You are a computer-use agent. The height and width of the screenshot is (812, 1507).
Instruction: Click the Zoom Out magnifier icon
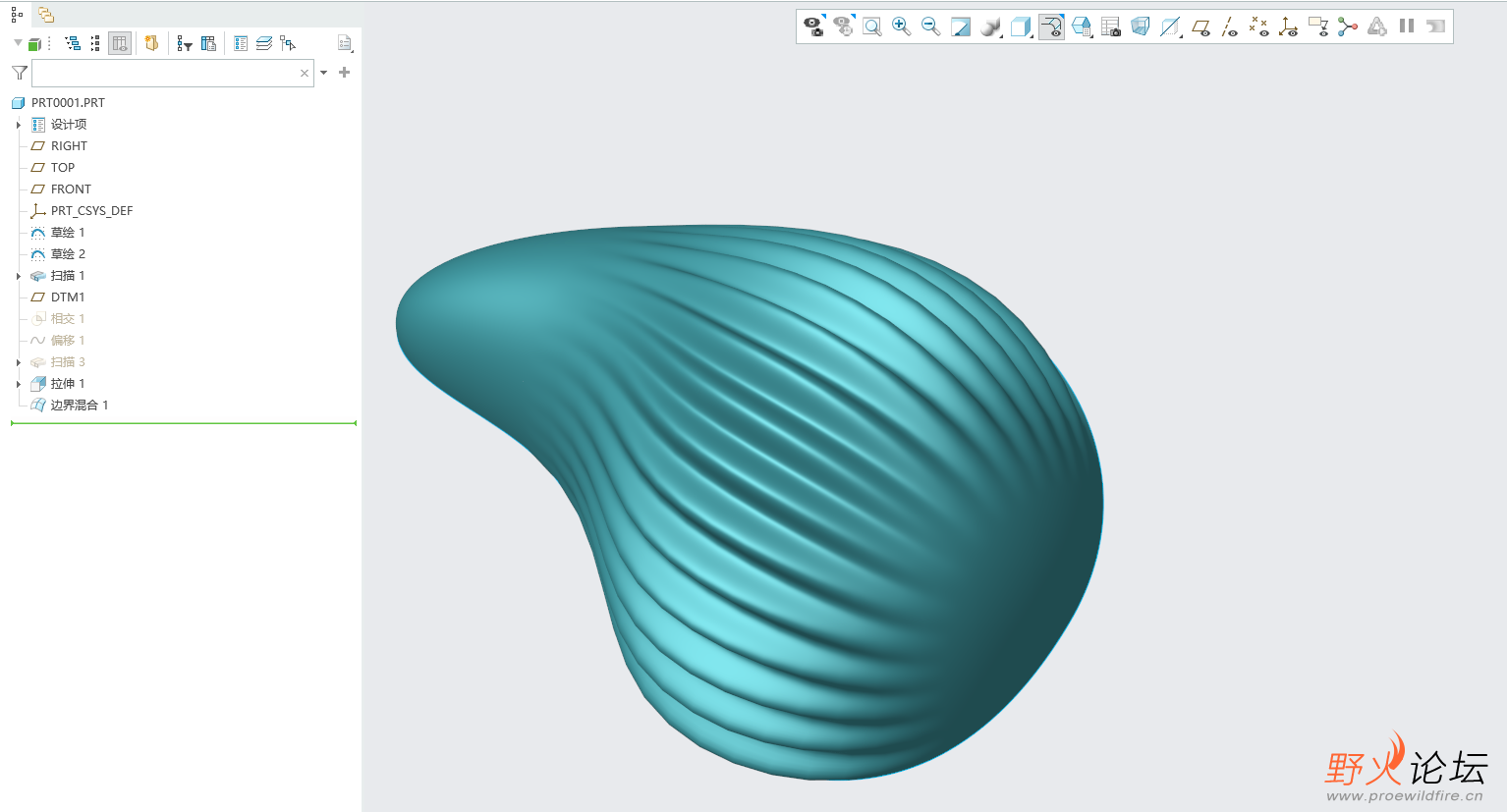930,27
